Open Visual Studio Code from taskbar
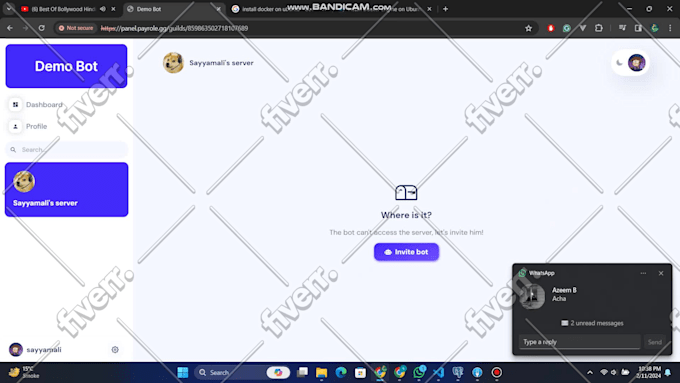Image resolution: width=680 pixels, height=383 pixels. pyautogui.click(x=438, y=373)
